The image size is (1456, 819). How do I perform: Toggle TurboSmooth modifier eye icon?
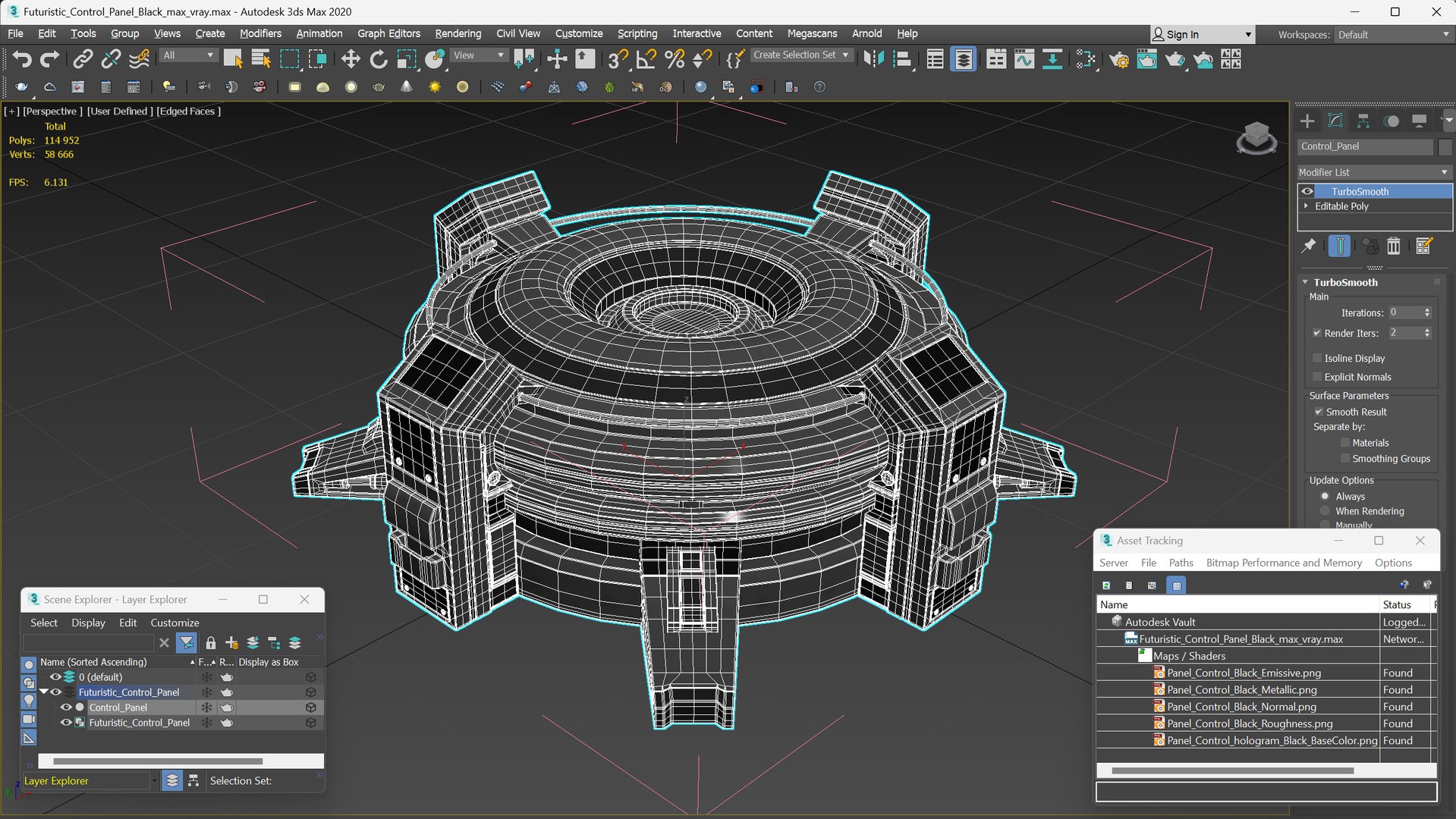point(1307,191)
